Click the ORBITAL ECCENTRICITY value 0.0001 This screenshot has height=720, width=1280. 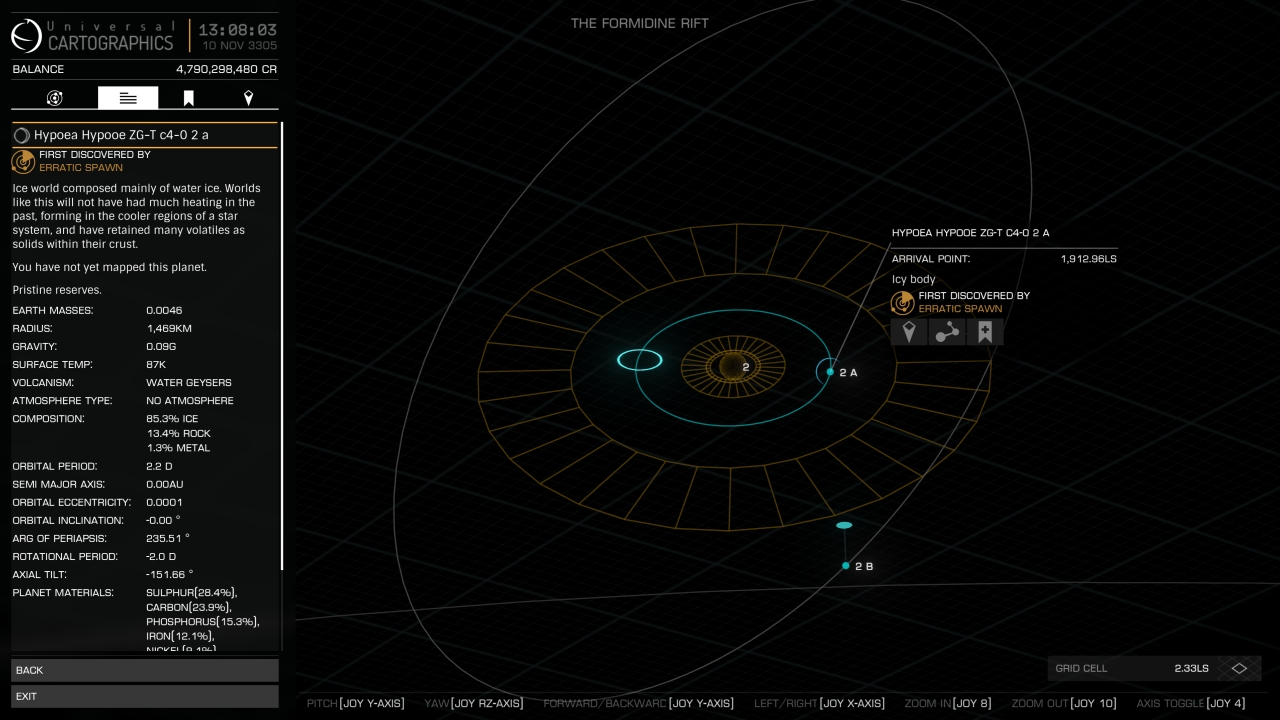164,502
